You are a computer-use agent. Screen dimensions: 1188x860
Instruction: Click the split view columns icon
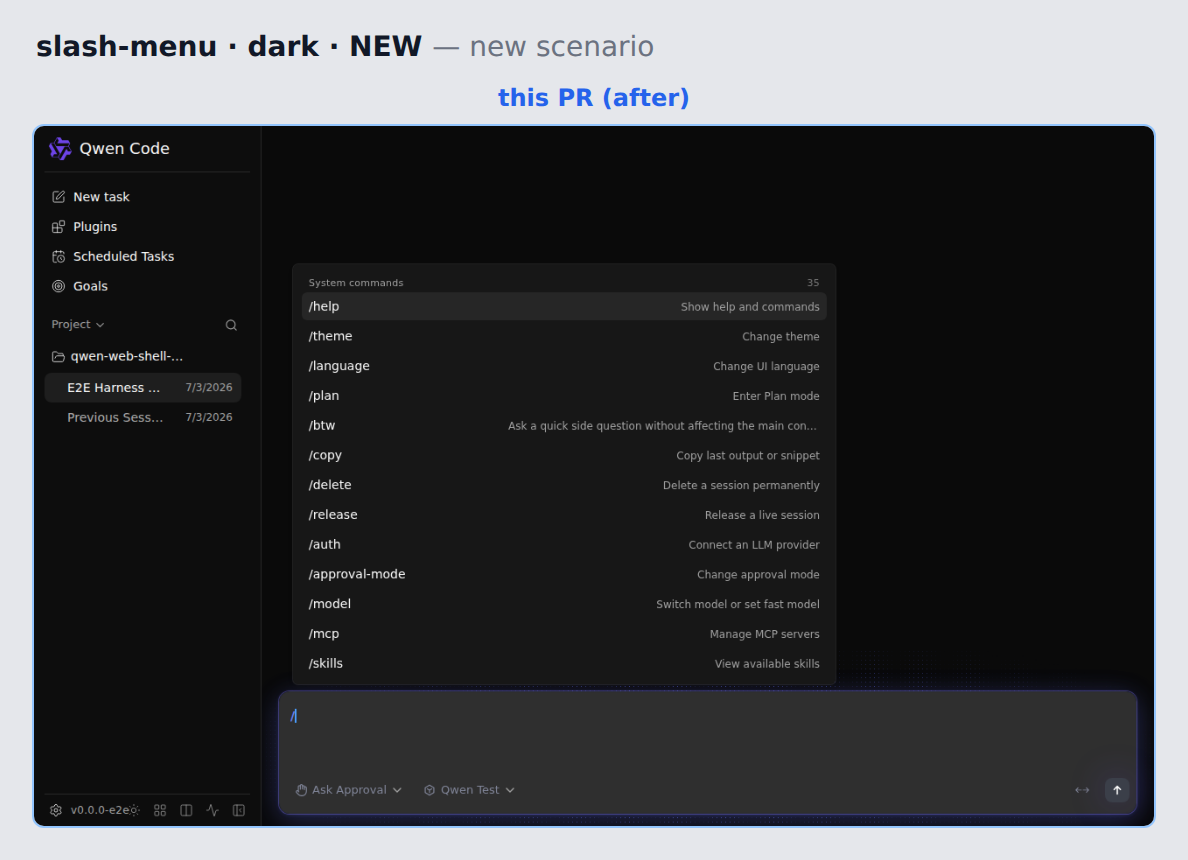pyautogui.click(x=186, y=810)
